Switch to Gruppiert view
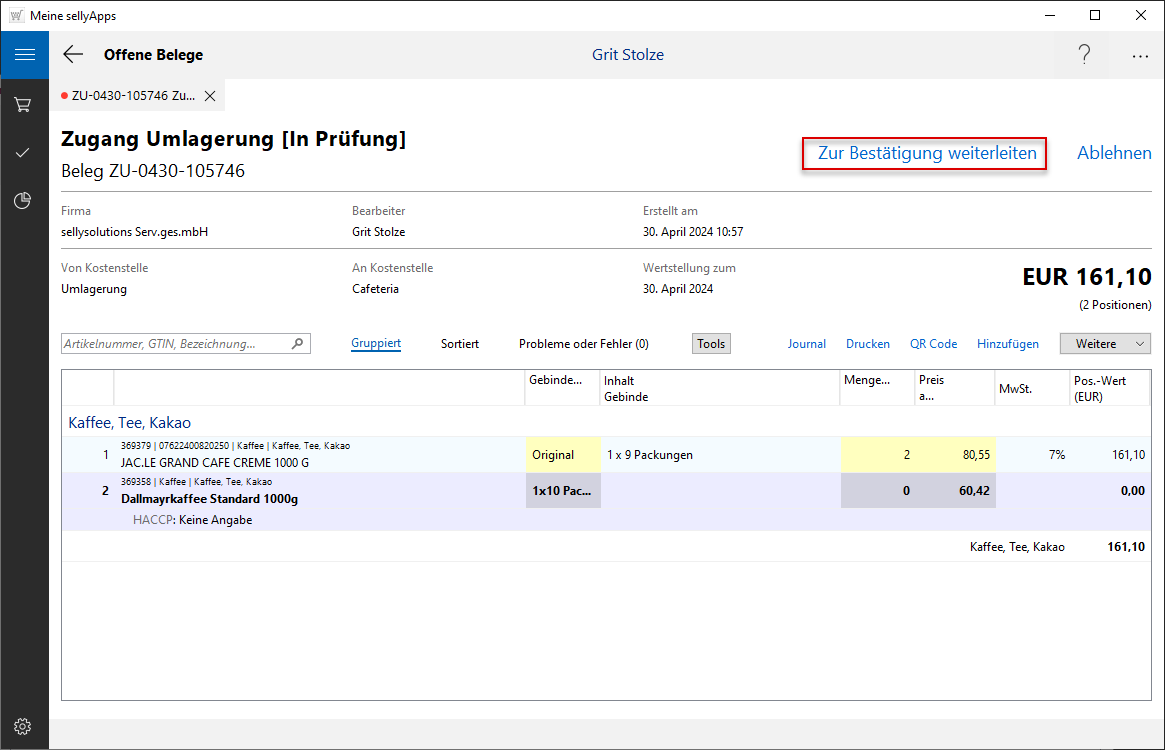This screenshot has width=1165, height=750. tap(376, 344)
